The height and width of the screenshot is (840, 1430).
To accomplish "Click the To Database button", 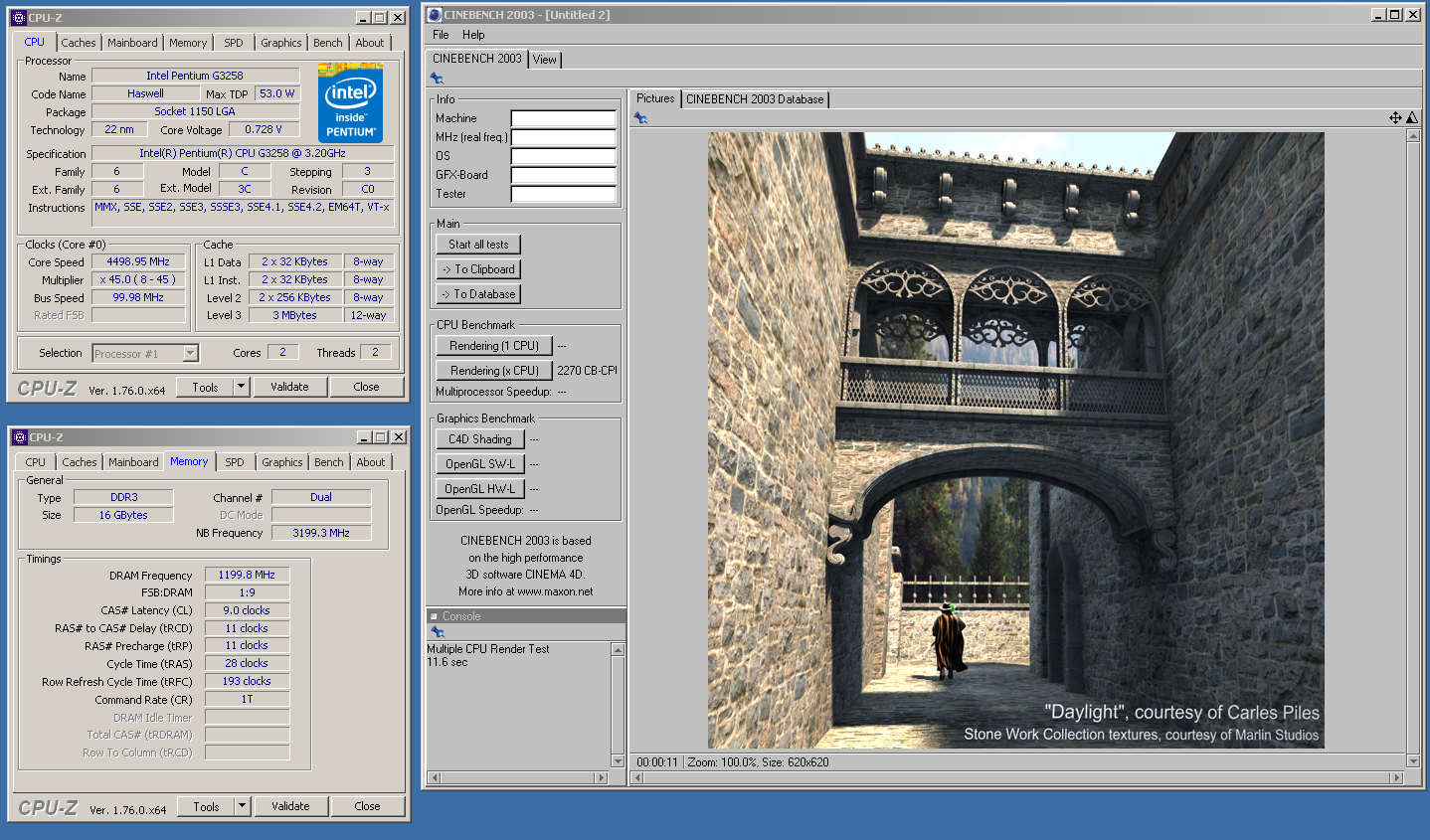I will (x=478, y=294).
